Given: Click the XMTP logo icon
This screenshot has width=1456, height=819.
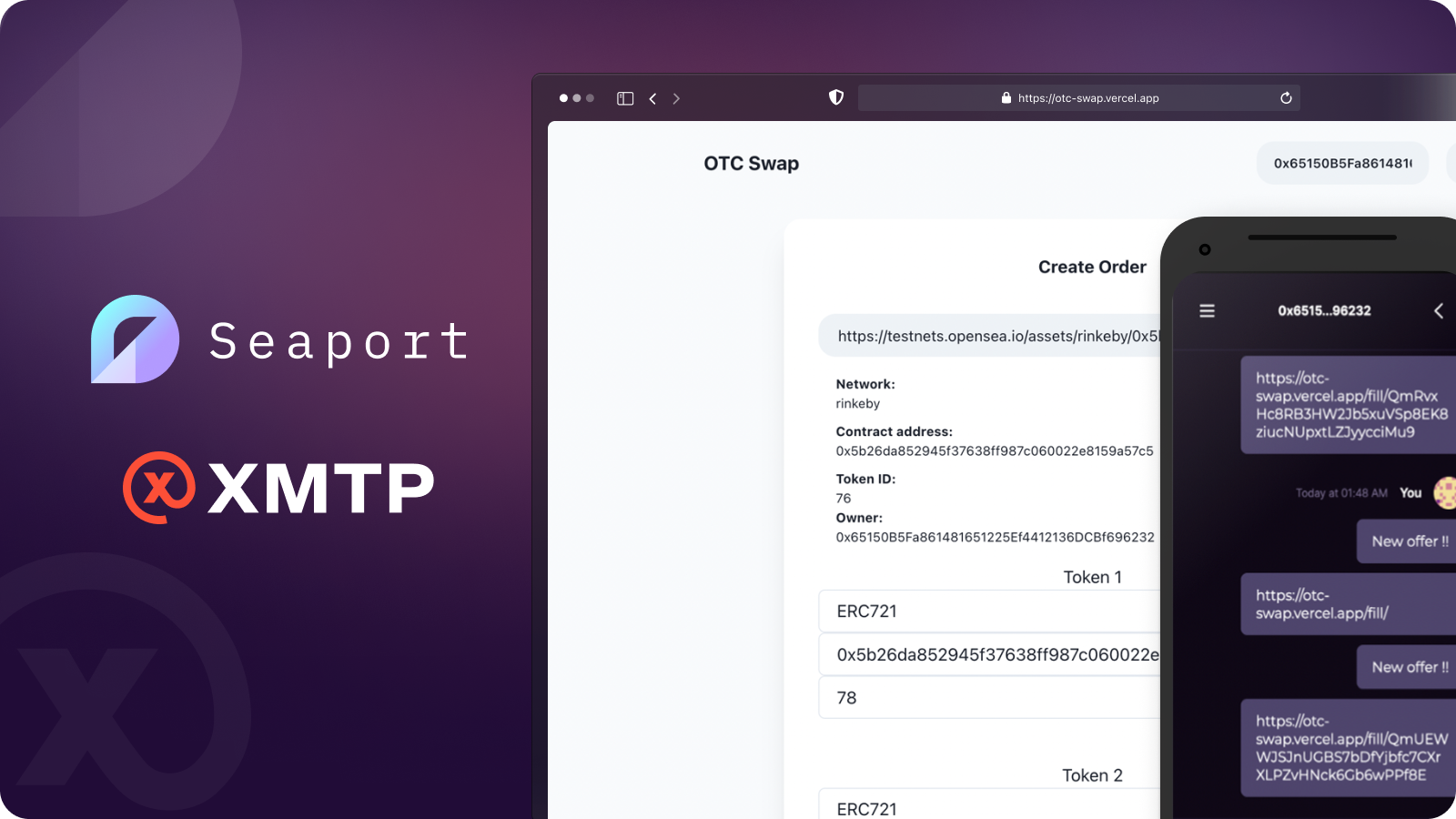Looking at the screenshot, I should point(160,487).
